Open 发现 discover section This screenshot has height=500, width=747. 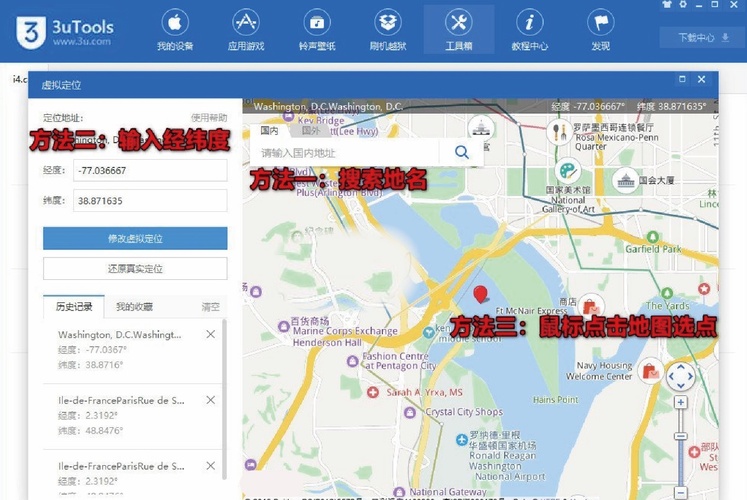[x=600, y=30]
